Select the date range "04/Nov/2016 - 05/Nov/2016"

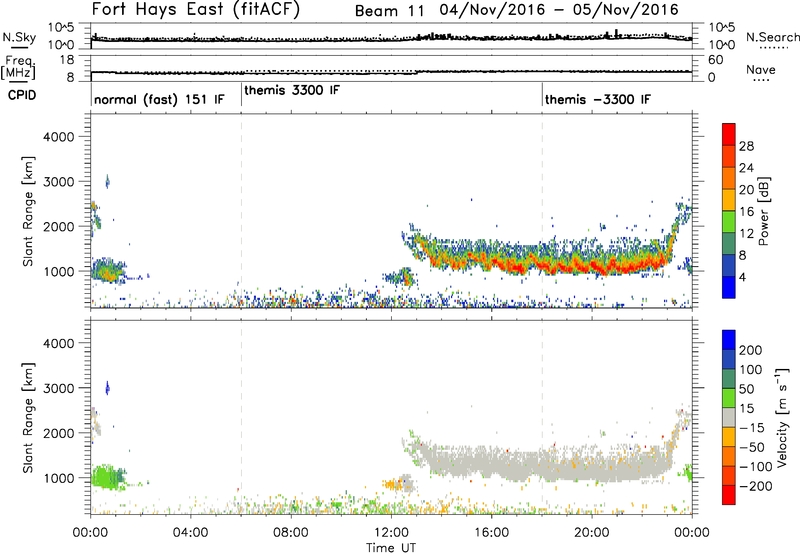pyautogui.click(x=559, y=10)
